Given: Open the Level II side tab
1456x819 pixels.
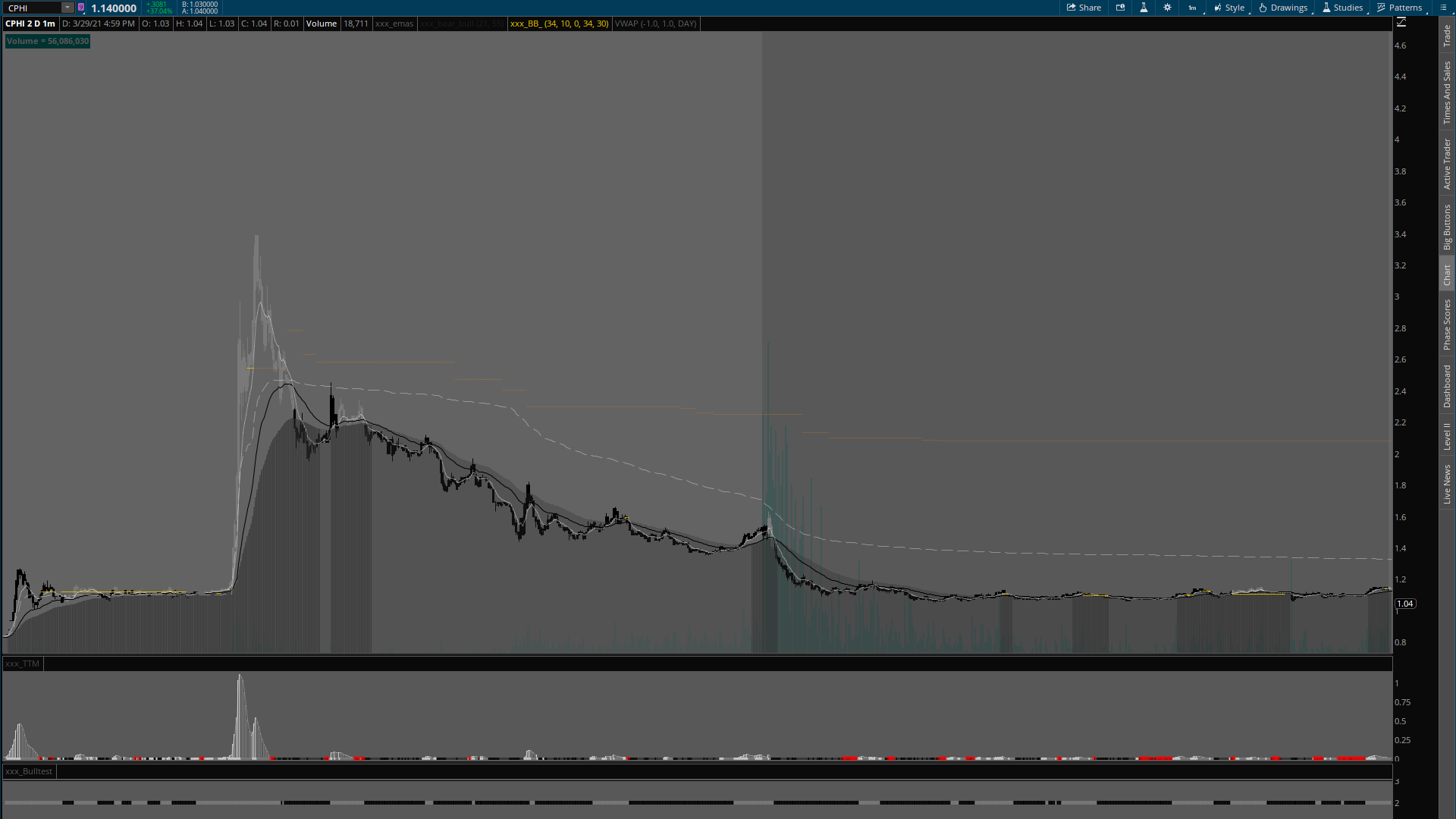Looking at the screenshot, I should tap(1447, 436).
